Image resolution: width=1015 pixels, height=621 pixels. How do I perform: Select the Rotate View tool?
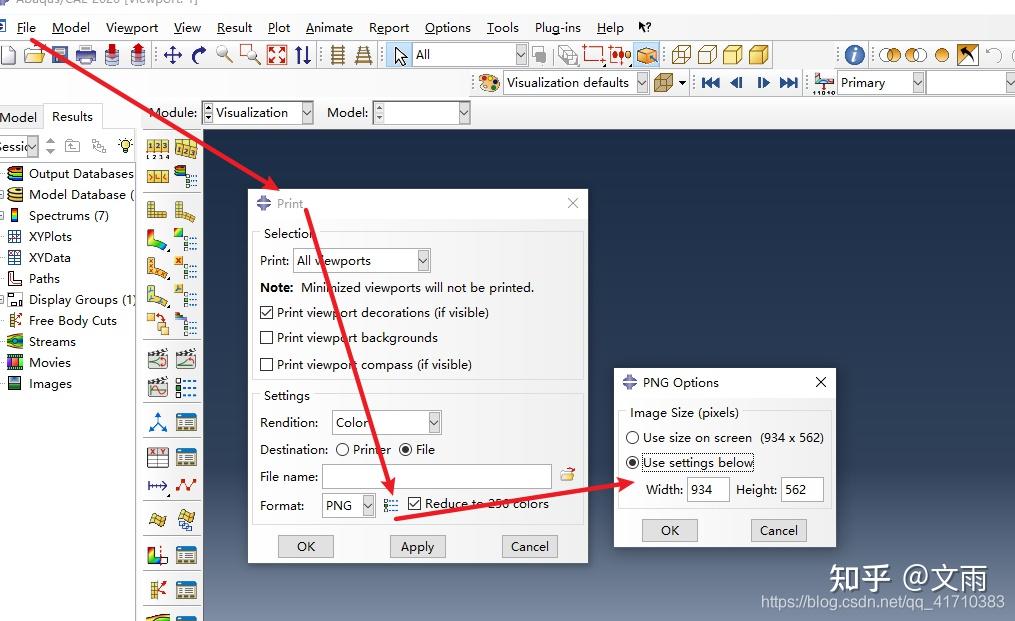(197, 55)
